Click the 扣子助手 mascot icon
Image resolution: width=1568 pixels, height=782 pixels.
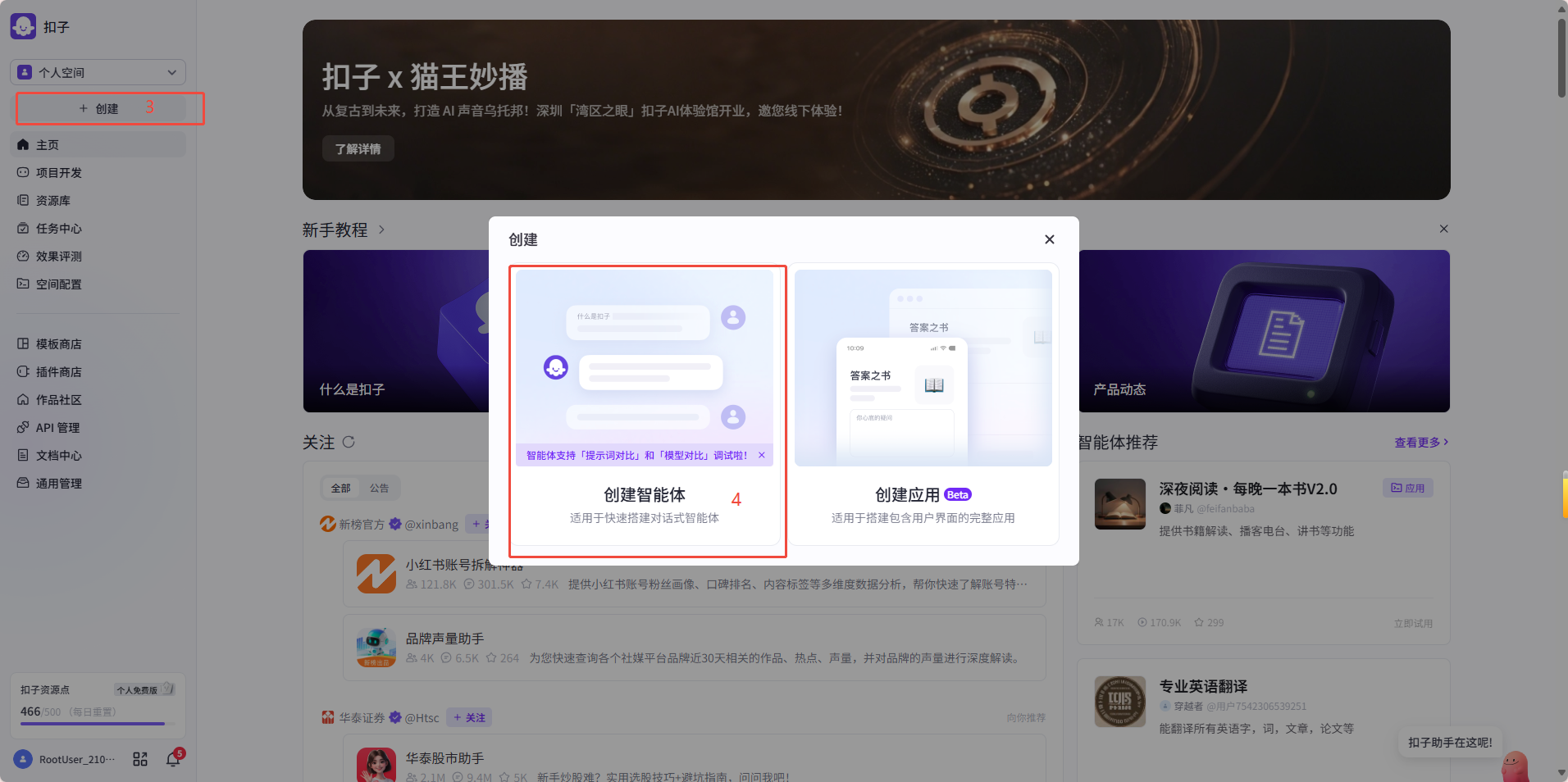point(1515,766)
